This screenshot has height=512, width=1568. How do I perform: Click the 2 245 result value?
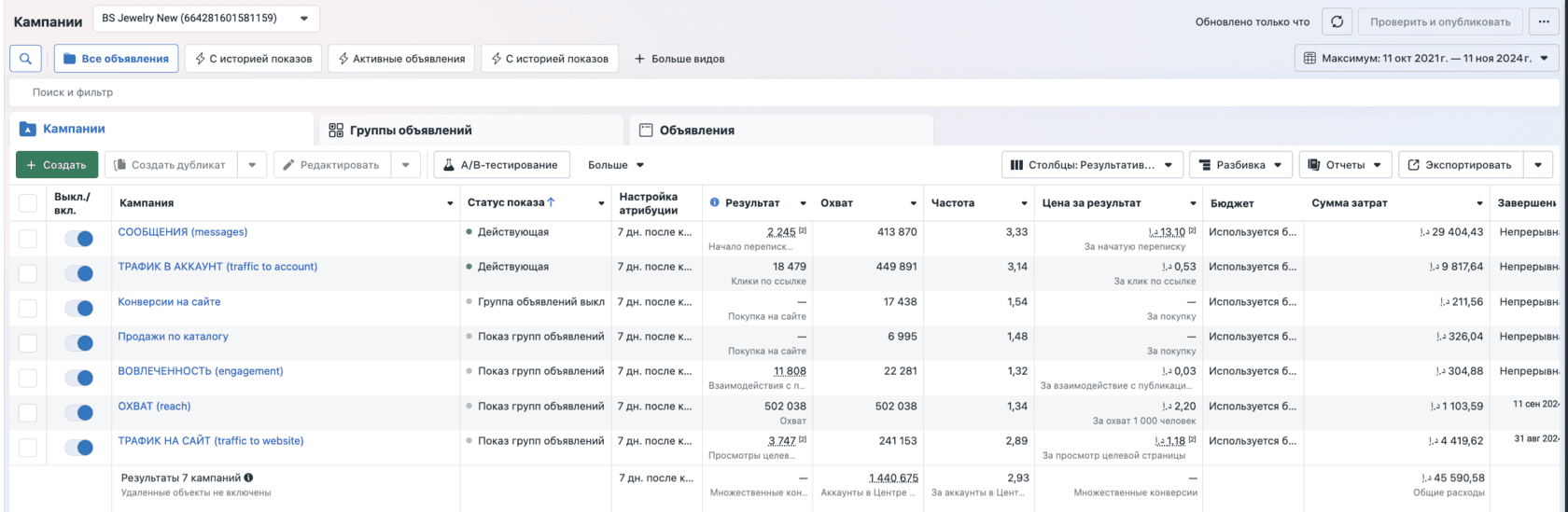tap(781, 232)
